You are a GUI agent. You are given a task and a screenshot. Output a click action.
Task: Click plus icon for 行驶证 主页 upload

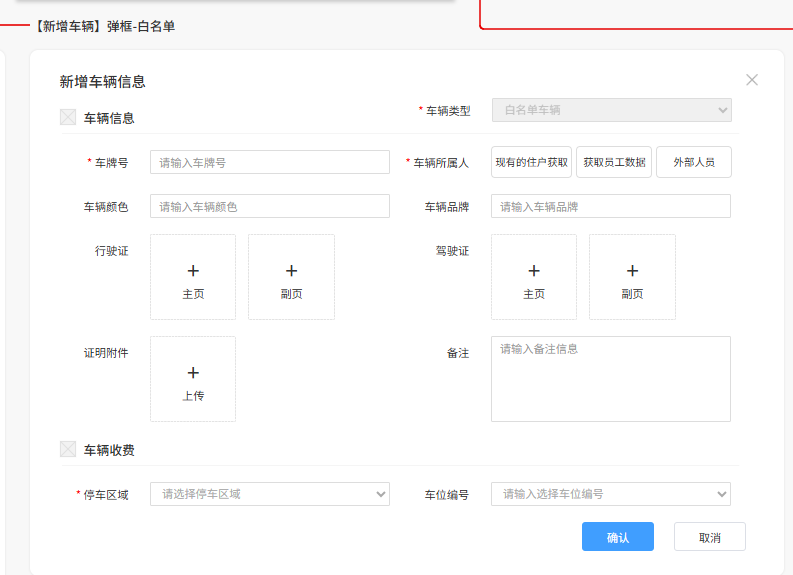tap(193, 270)
